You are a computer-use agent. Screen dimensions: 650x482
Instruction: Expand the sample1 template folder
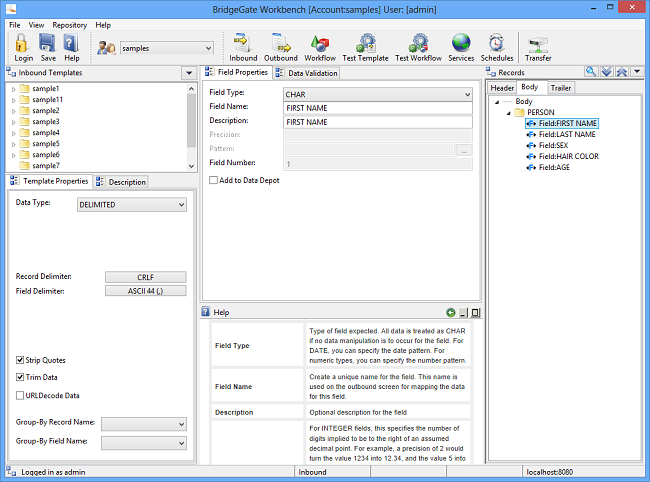13,89
